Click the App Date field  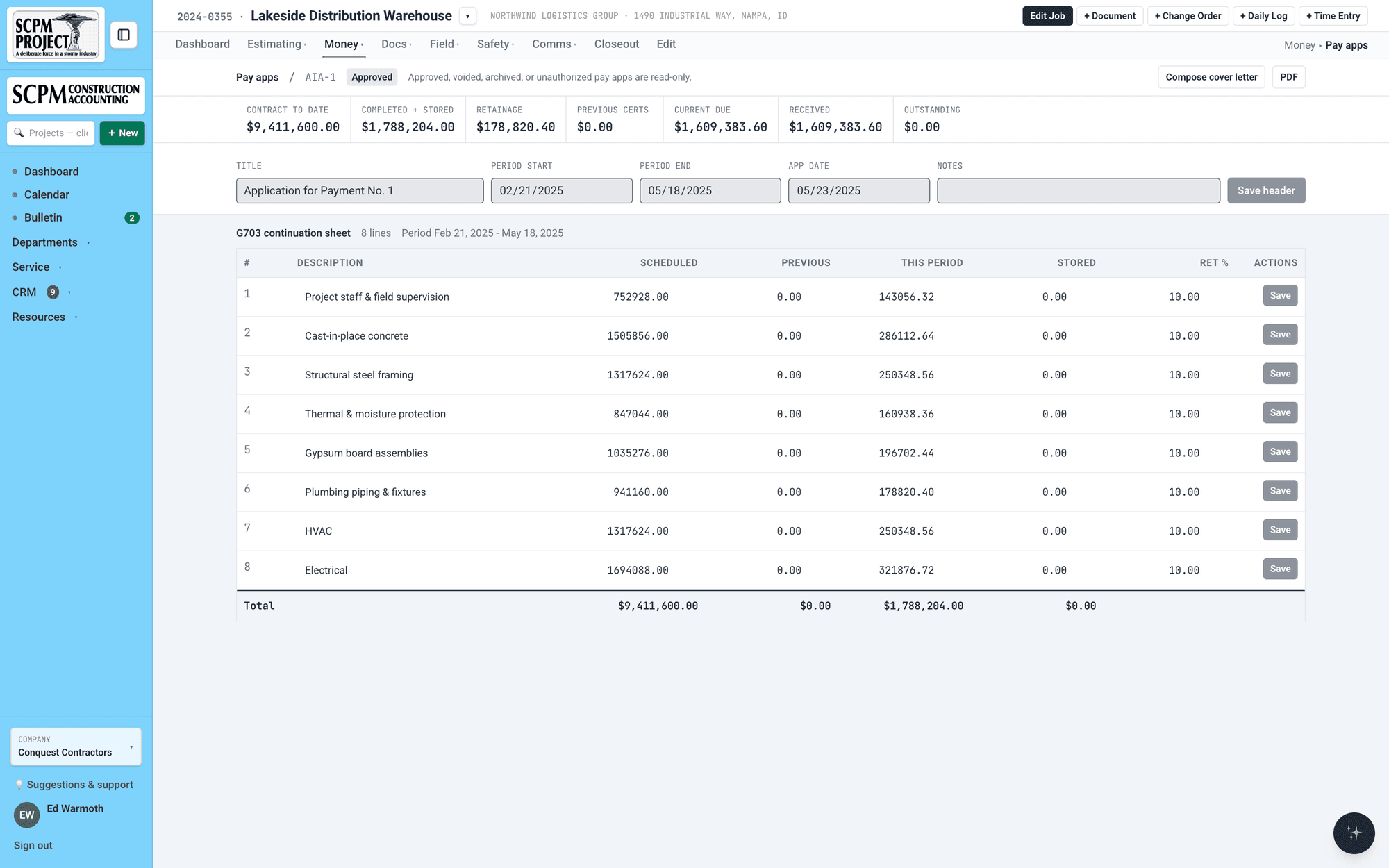[x=859, y=191]
